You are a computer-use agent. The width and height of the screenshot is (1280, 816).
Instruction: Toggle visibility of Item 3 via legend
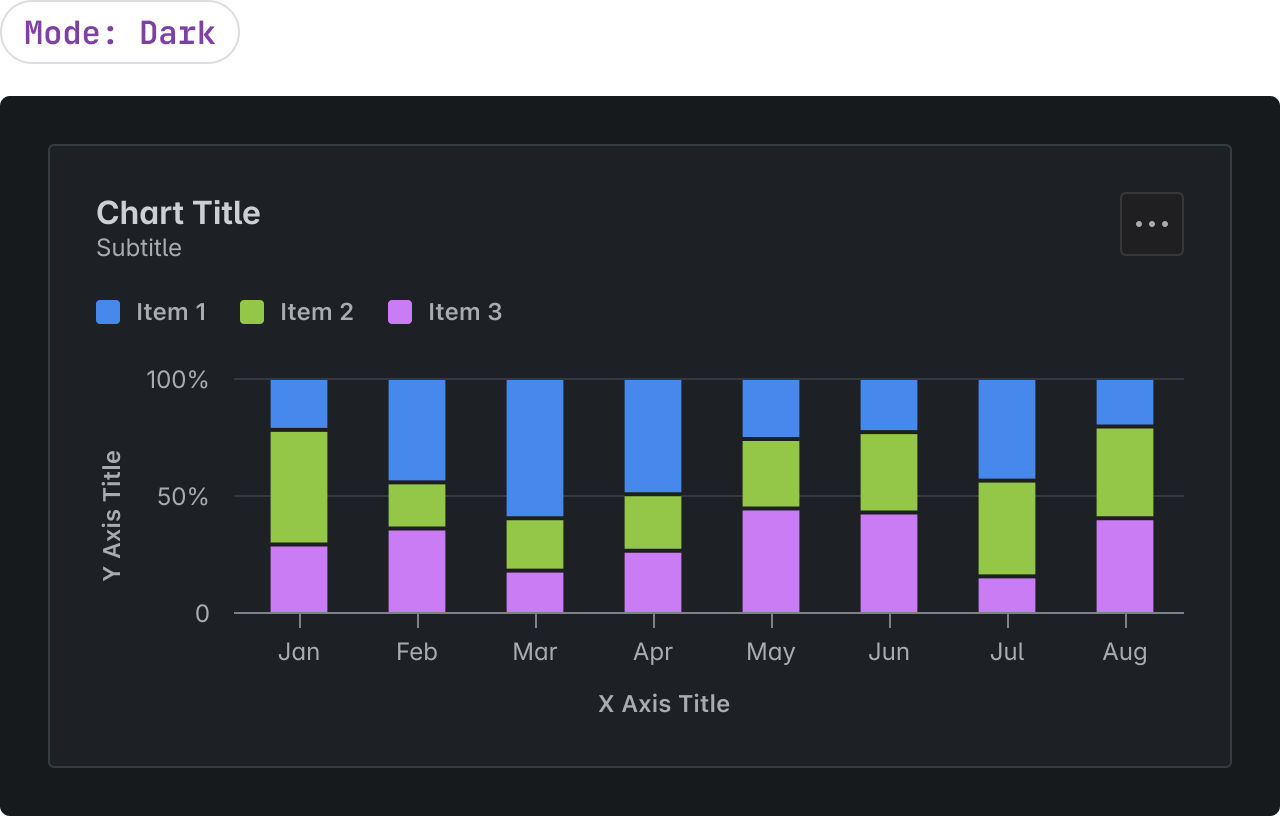(x=466, y=312)
